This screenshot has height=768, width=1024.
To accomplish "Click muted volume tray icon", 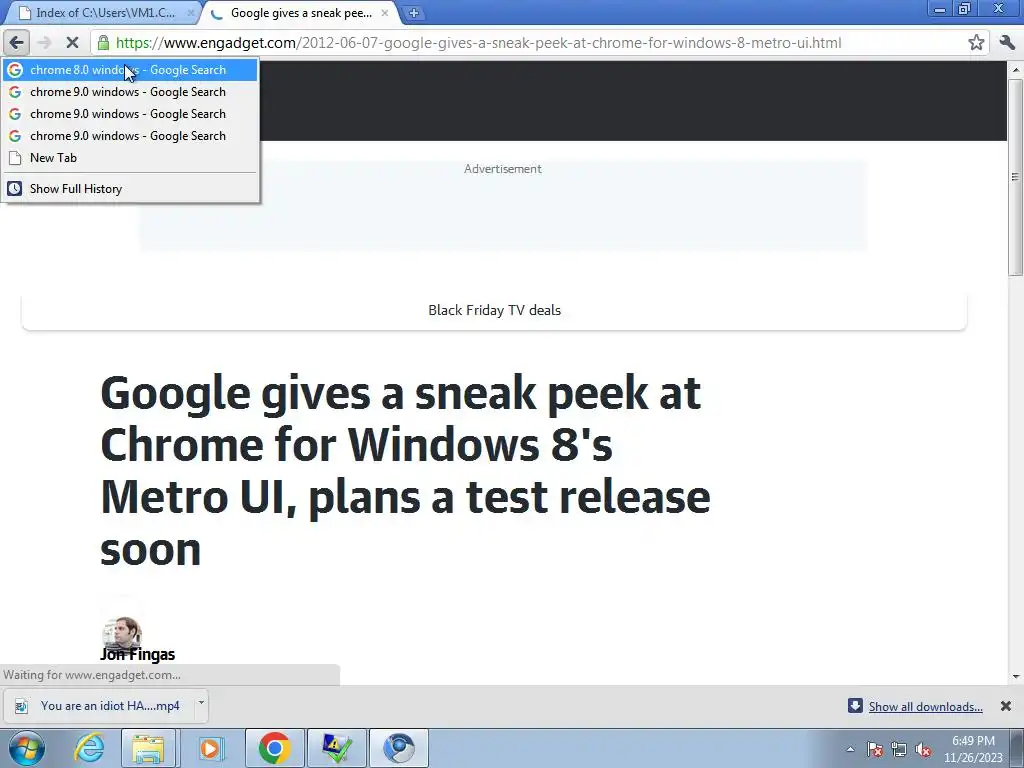I will click(x=923, y=749).
